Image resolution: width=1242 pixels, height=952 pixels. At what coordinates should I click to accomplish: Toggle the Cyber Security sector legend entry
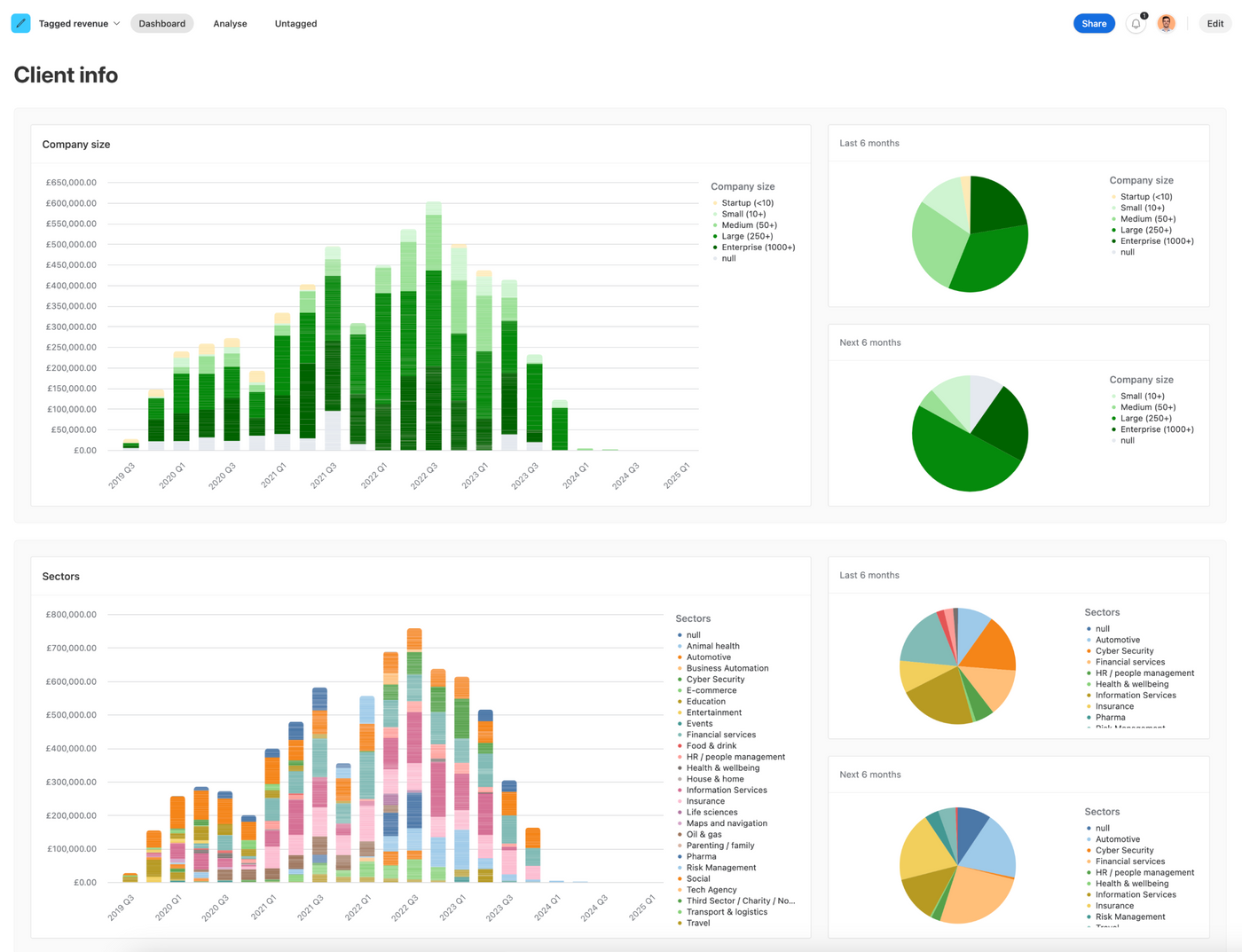715,679
